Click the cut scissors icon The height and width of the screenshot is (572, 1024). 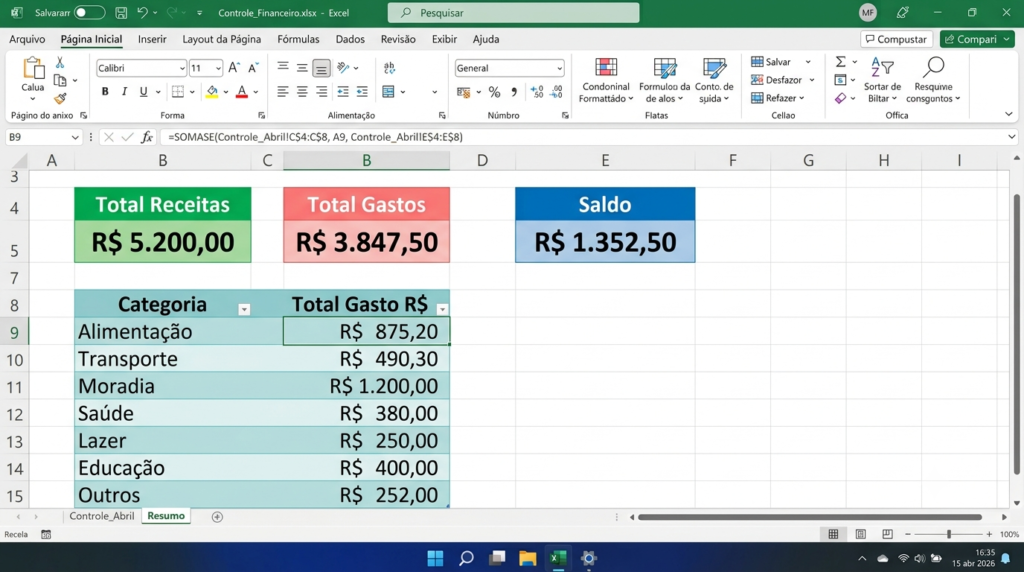(59, 62)
